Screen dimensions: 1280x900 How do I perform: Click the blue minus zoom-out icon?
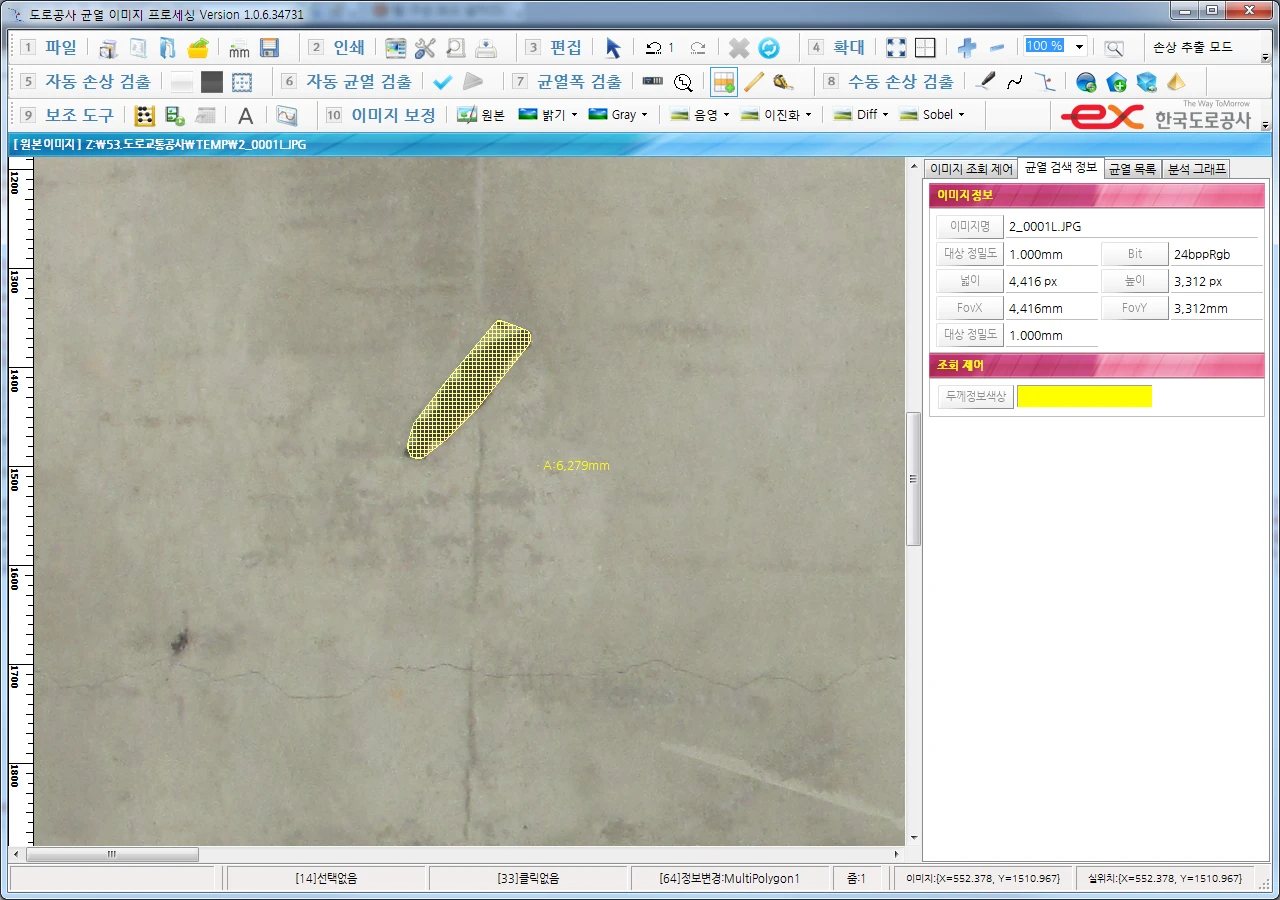[x=997, y=48]
